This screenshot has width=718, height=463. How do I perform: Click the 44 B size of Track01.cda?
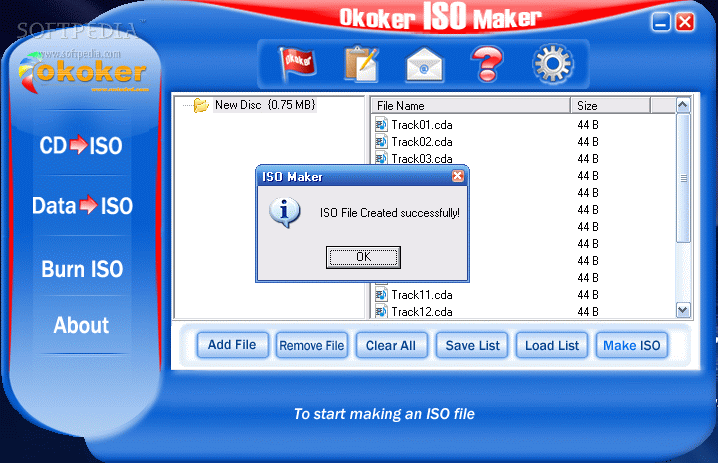587,125
